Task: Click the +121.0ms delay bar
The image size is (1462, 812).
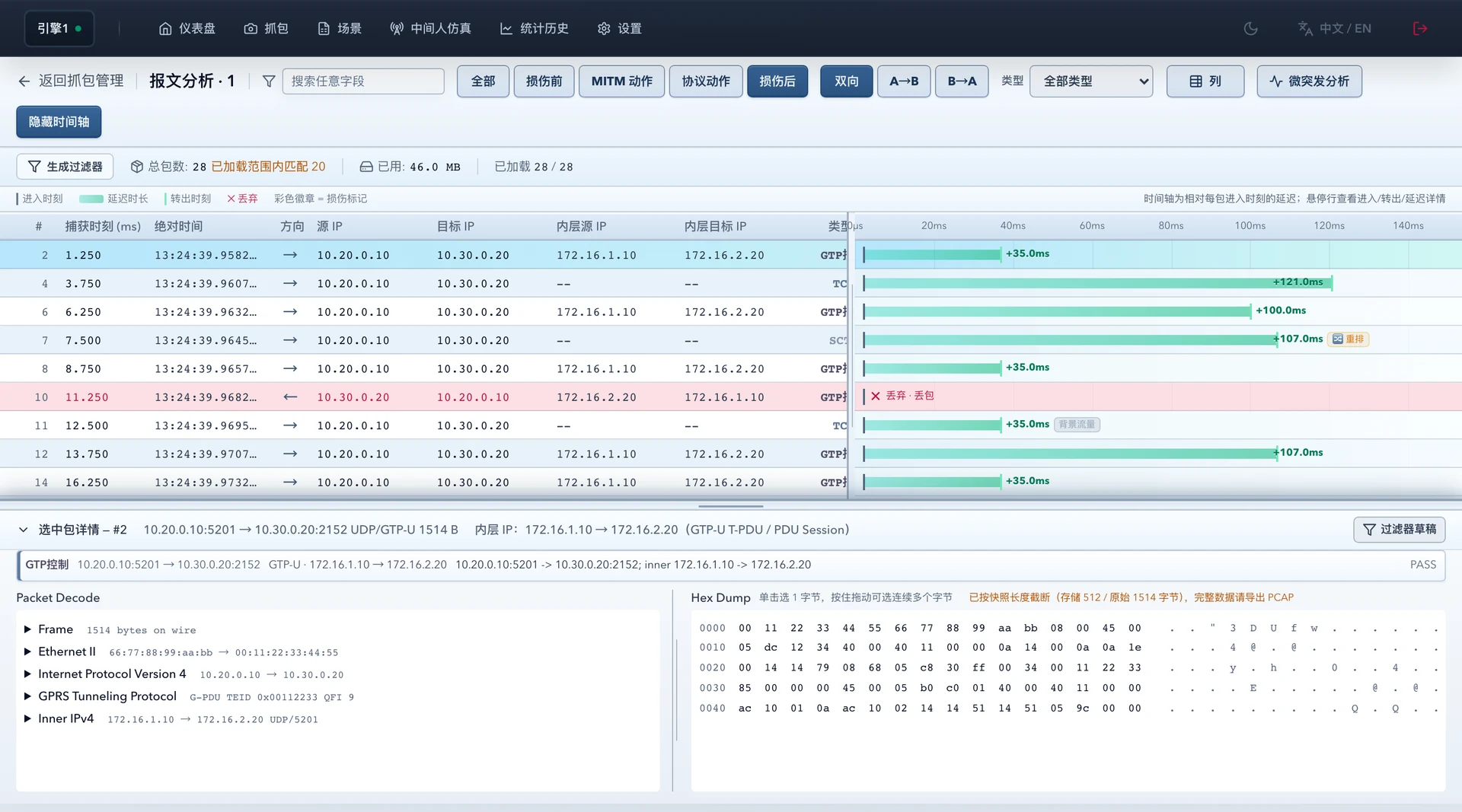Action: [x=1097, y=282]
